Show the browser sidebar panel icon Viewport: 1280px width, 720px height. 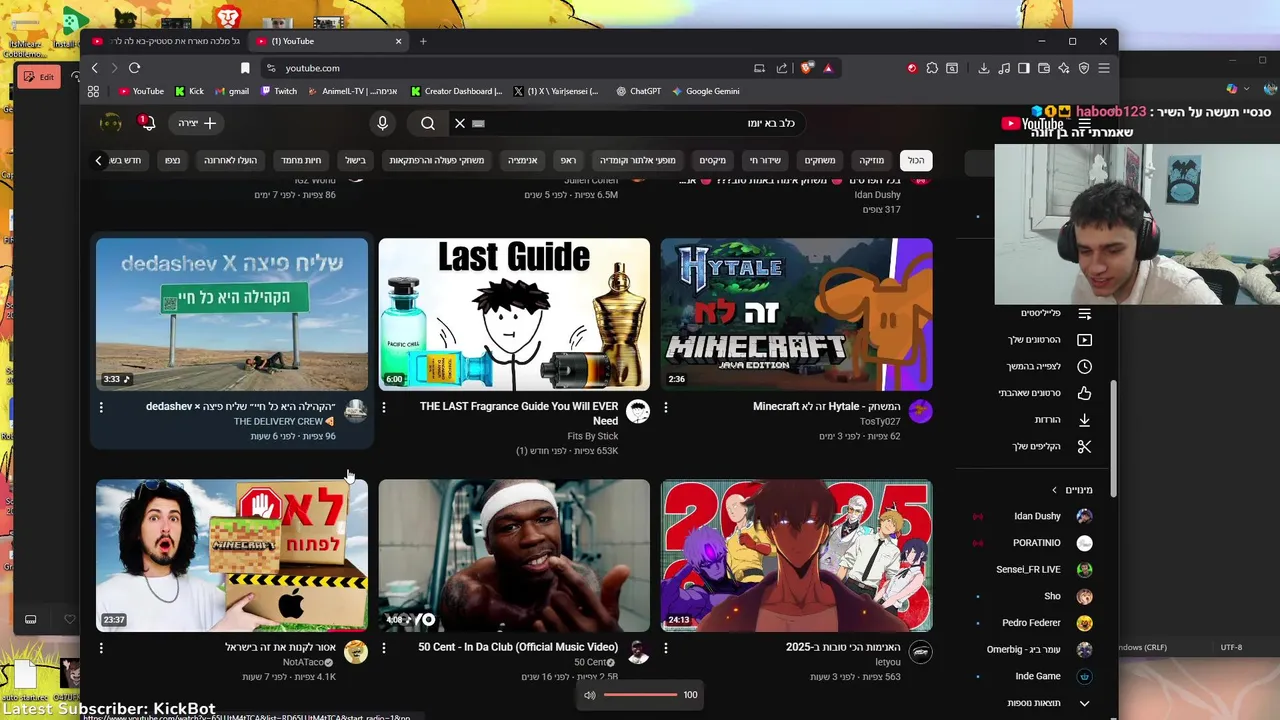coord(1024,68)
